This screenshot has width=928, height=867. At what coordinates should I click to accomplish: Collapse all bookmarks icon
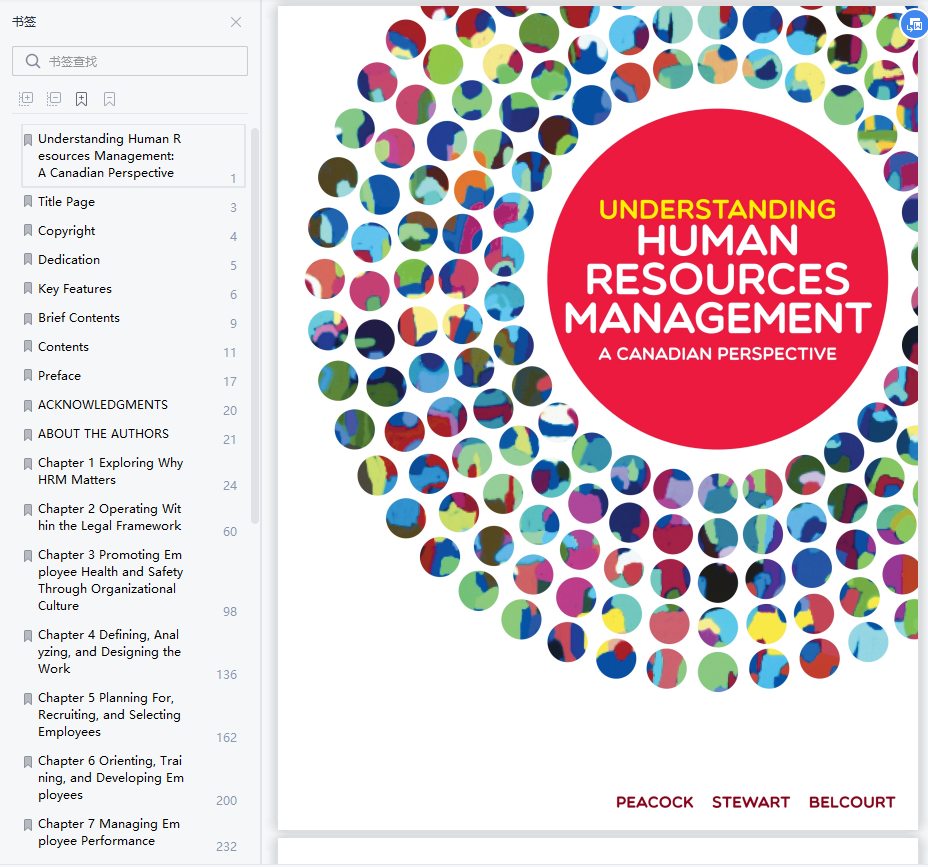tap(54, 99)
